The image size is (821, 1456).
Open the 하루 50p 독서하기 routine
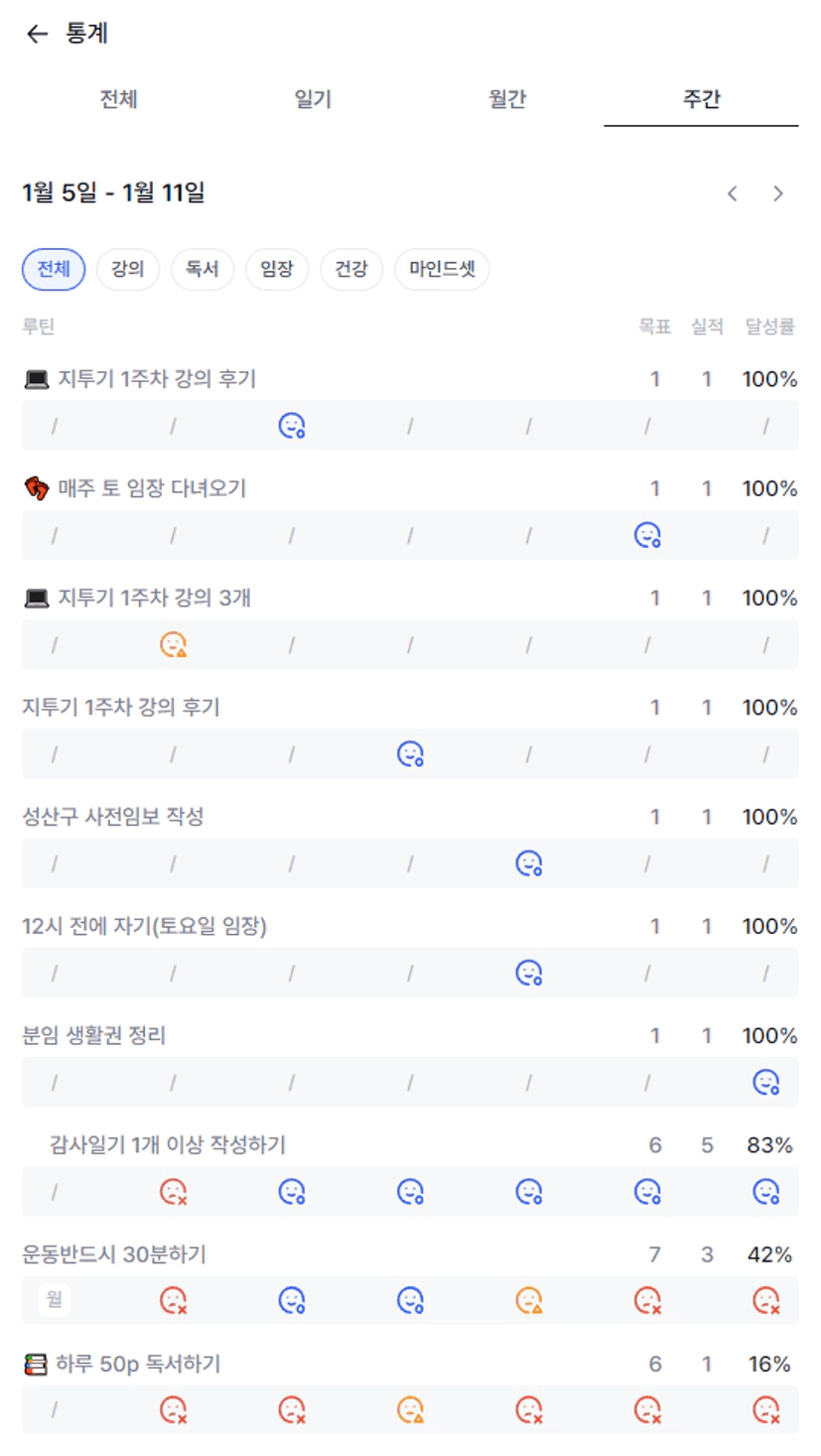(x=137, y=1365)
